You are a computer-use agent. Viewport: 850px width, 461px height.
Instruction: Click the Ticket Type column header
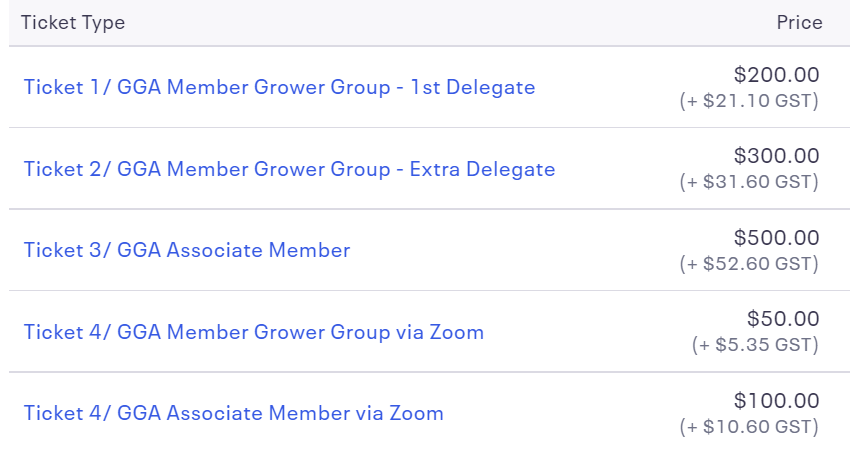tap(73, 23)
